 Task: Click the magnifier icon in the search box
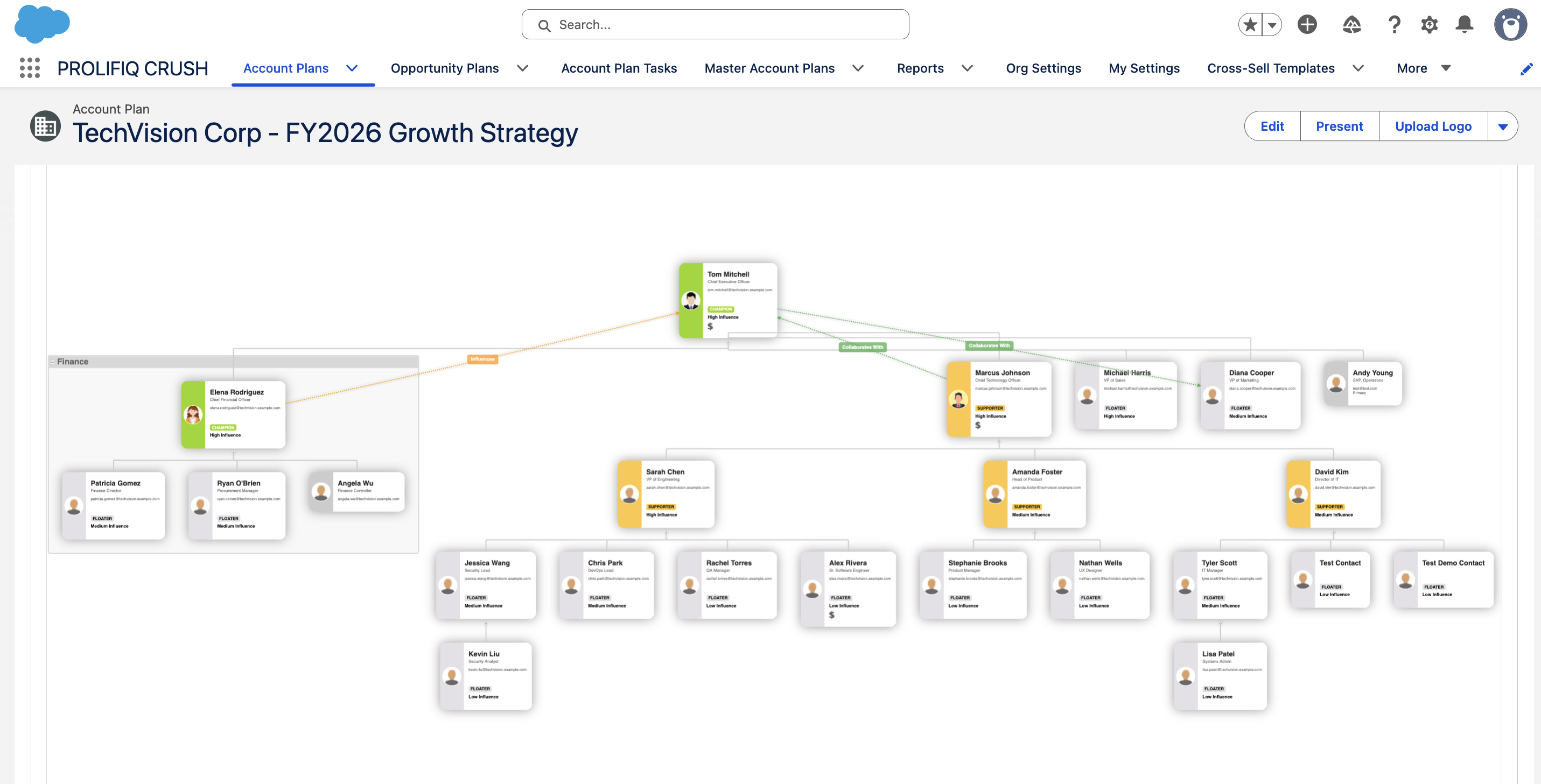pyautogui.click(x=544, y=25)
